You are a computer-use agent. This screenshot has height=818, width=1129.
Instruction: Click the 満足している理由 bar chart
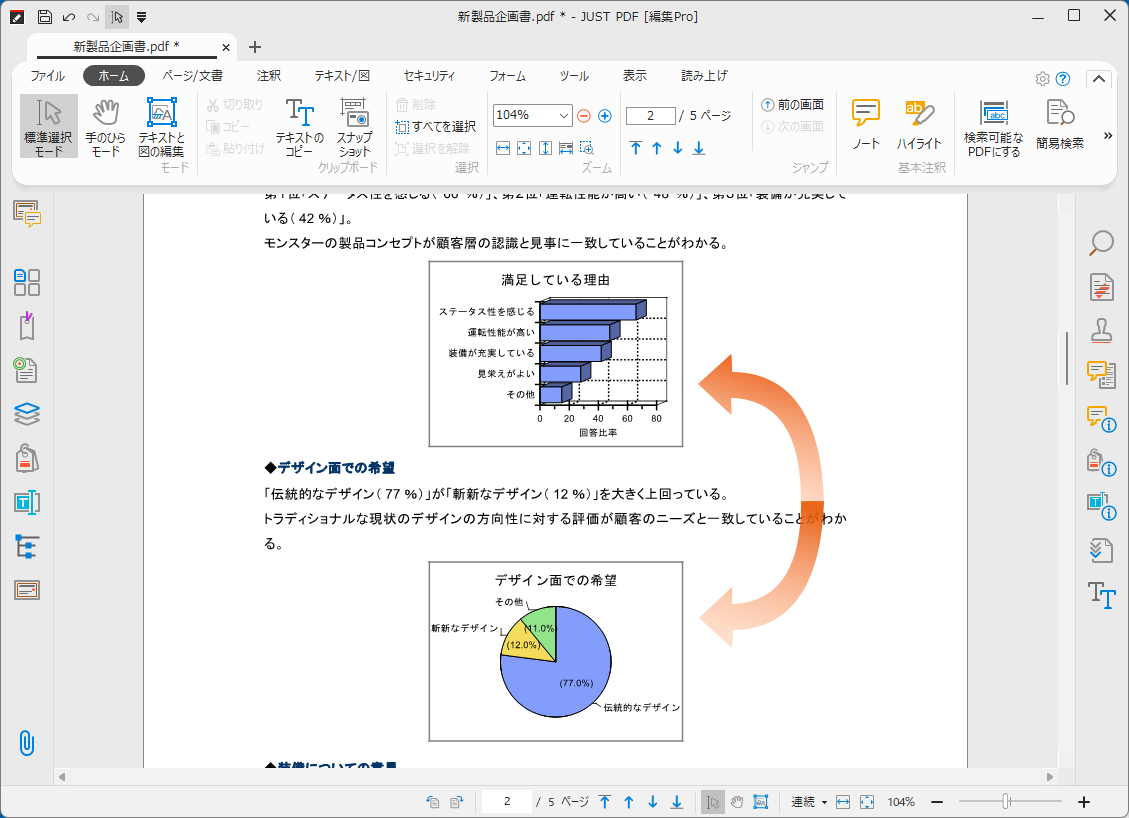point(556,354)
